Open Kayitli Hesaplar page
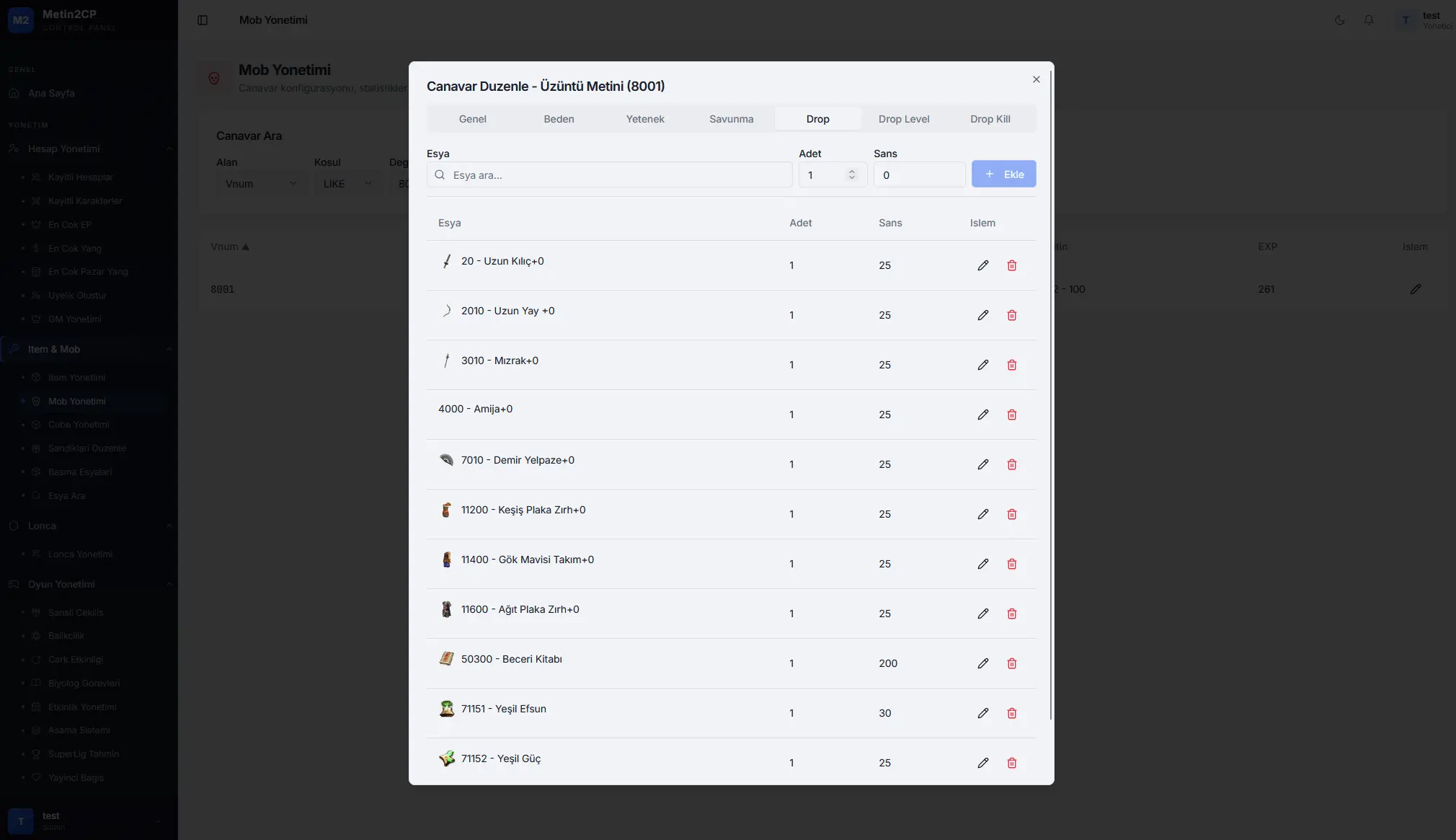 pos(80,177)
